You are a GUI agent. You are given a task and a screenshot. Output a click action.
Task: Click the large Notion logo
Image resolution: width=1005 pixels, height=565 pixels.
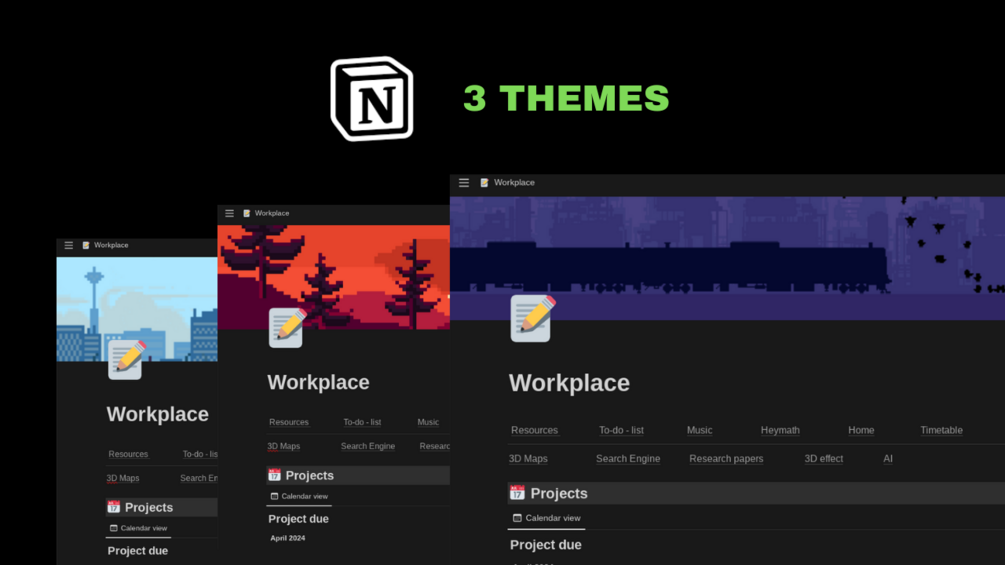pos(372,99)
